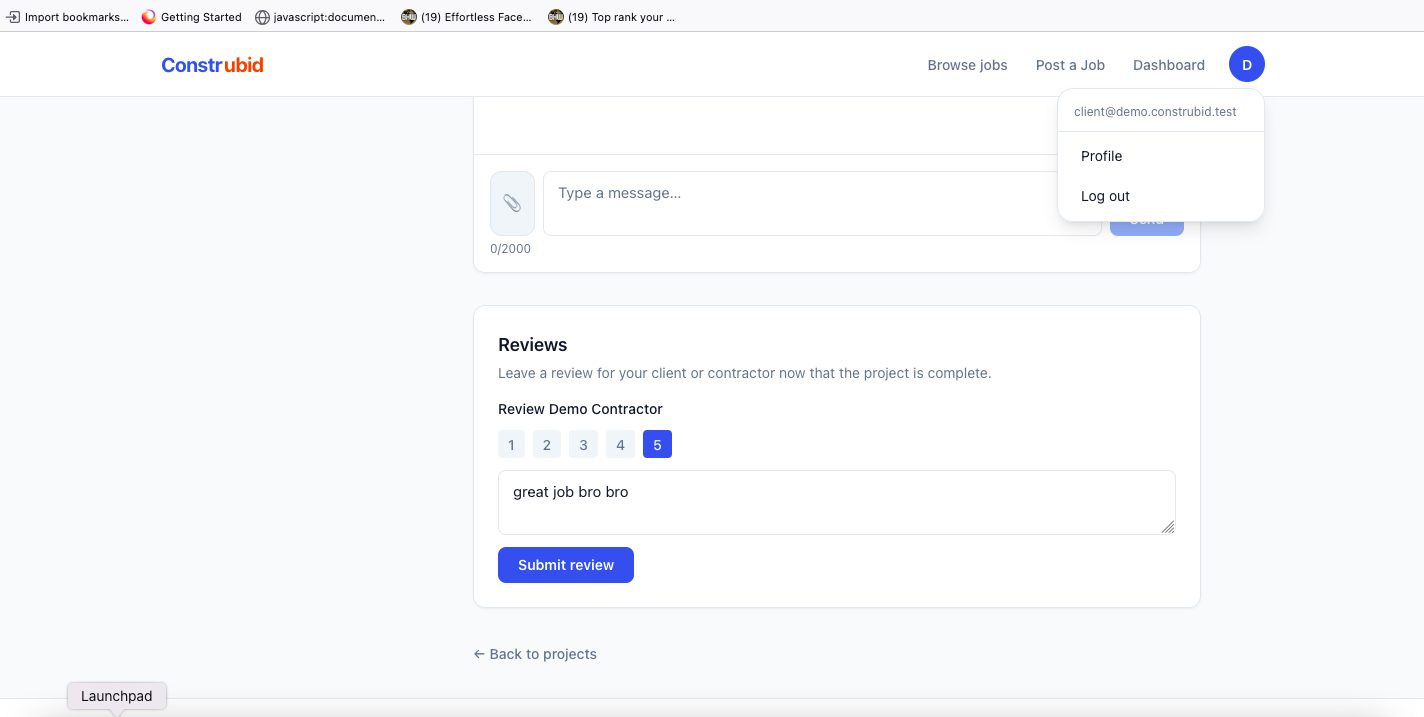Toggle the D user avatar menu
The height and width of the screenshot is (717, 1424).
coord(1246,65)
